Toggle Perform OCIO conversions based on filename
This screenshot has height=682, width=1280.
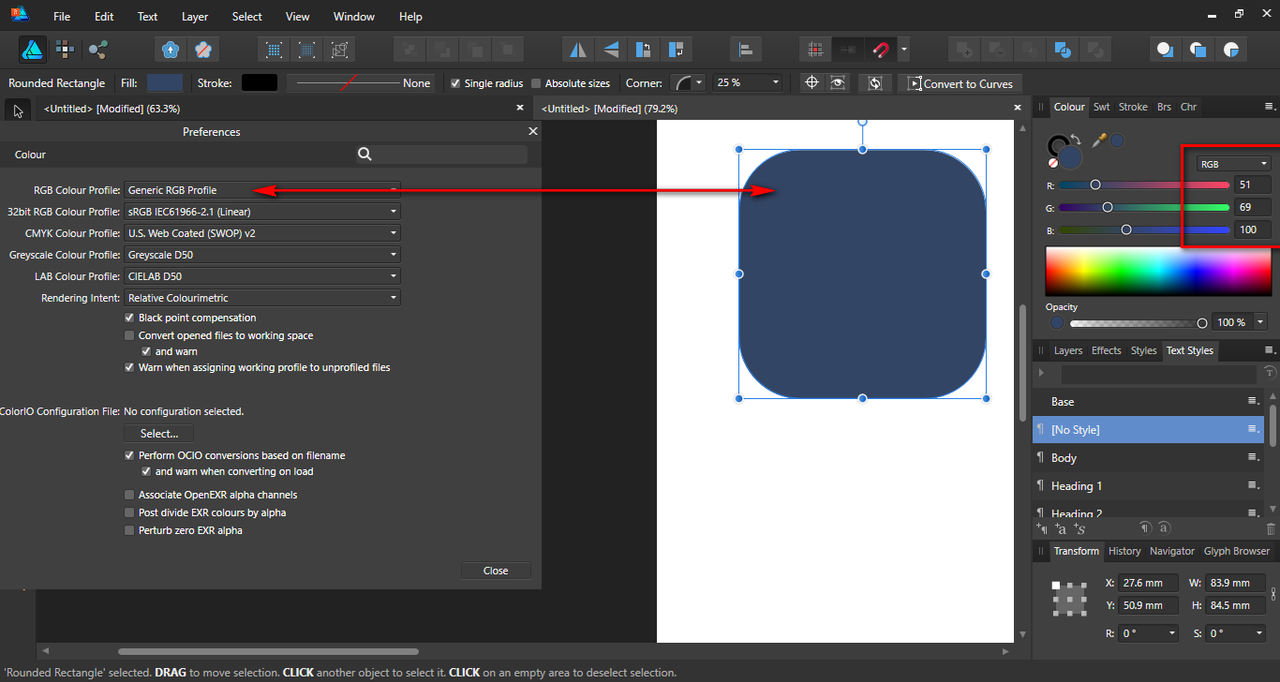(x=129, y=455)
